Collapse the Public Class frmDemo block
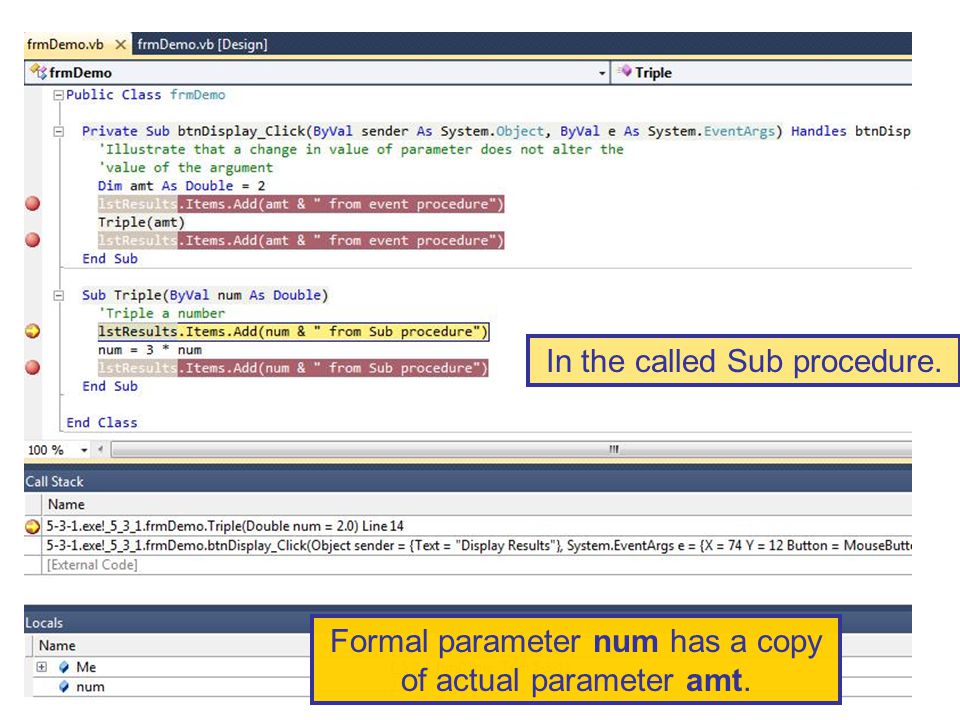960x720 pixels. pyautogui.click(x=59, y=95)
